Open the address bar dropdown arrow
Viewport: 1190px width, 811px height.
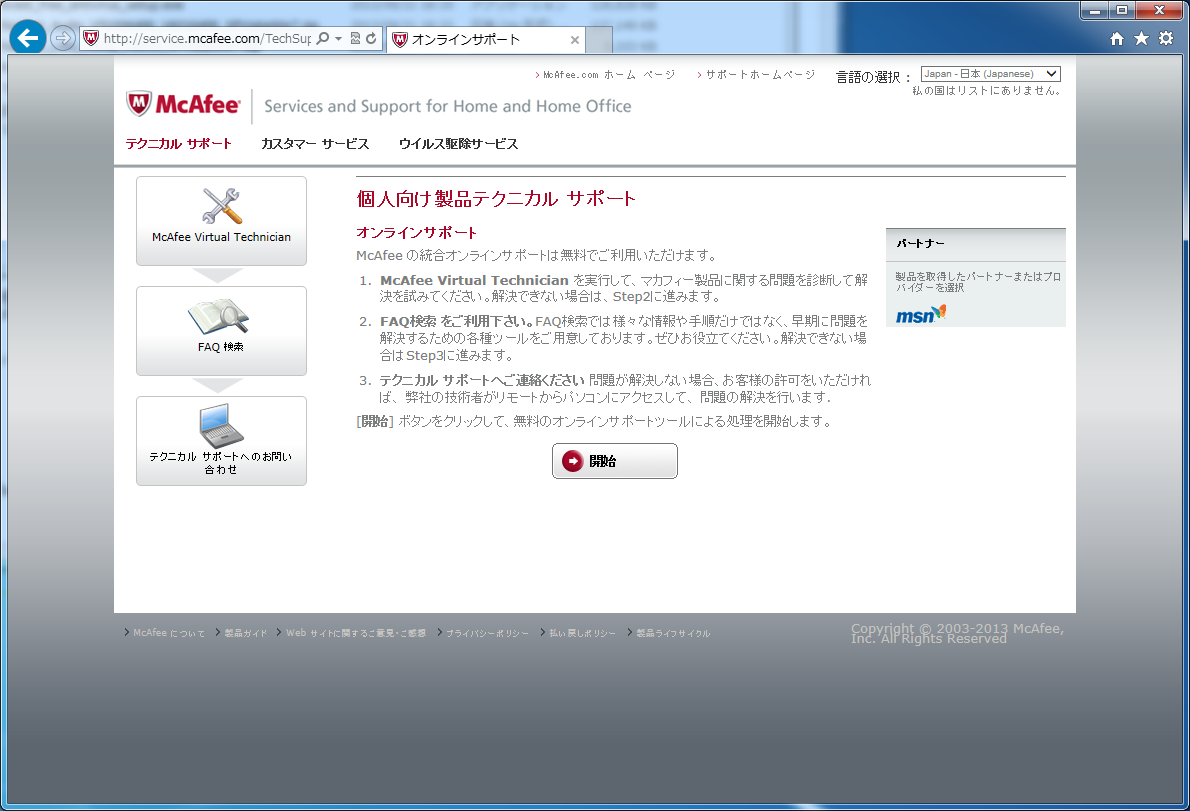tap(338, 38)
